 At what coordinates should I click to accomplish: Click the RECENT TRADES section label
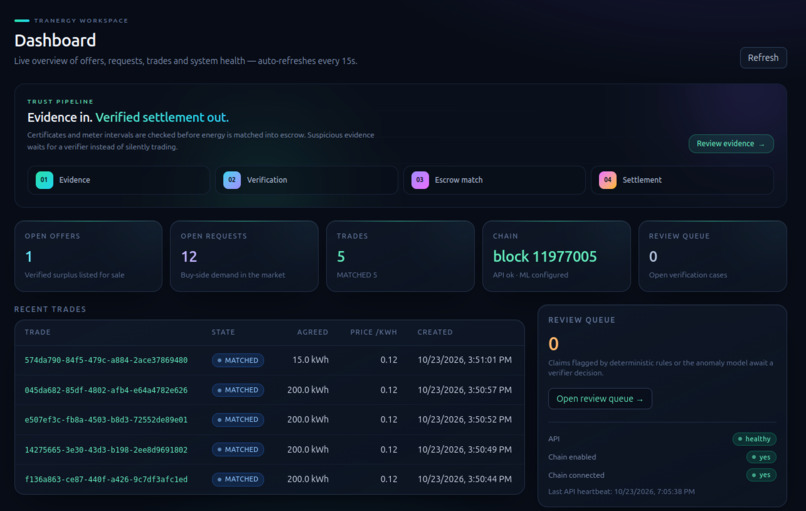tap(50, 309)
